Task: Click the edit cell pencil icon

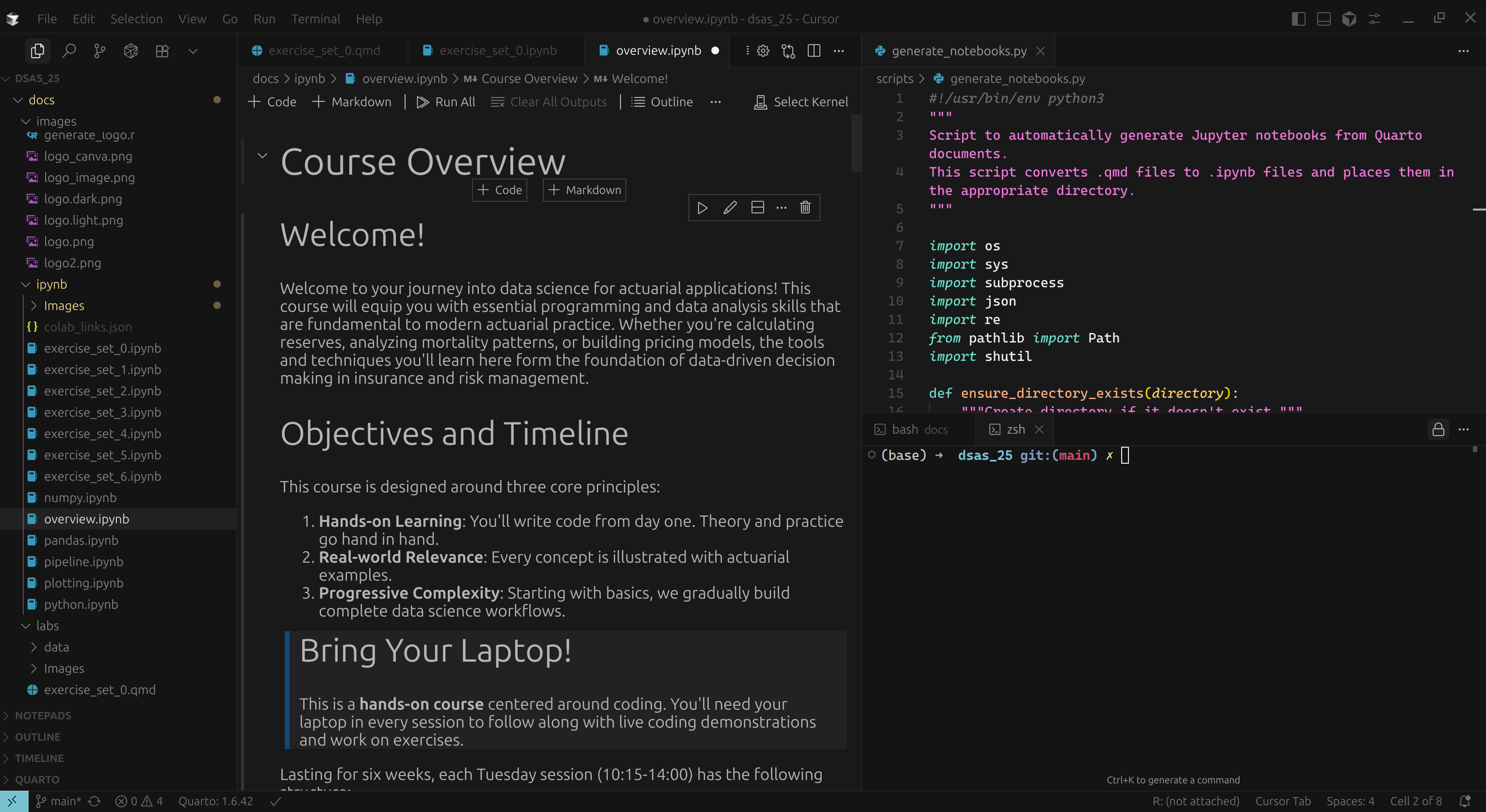Action: point(730,208)
